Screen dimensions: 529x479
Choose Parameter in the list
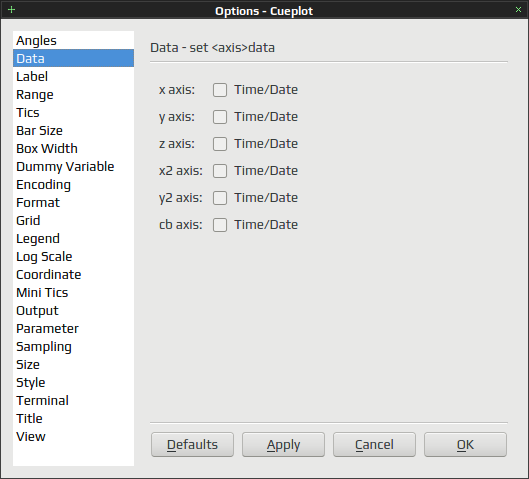(x=73, y=328)
